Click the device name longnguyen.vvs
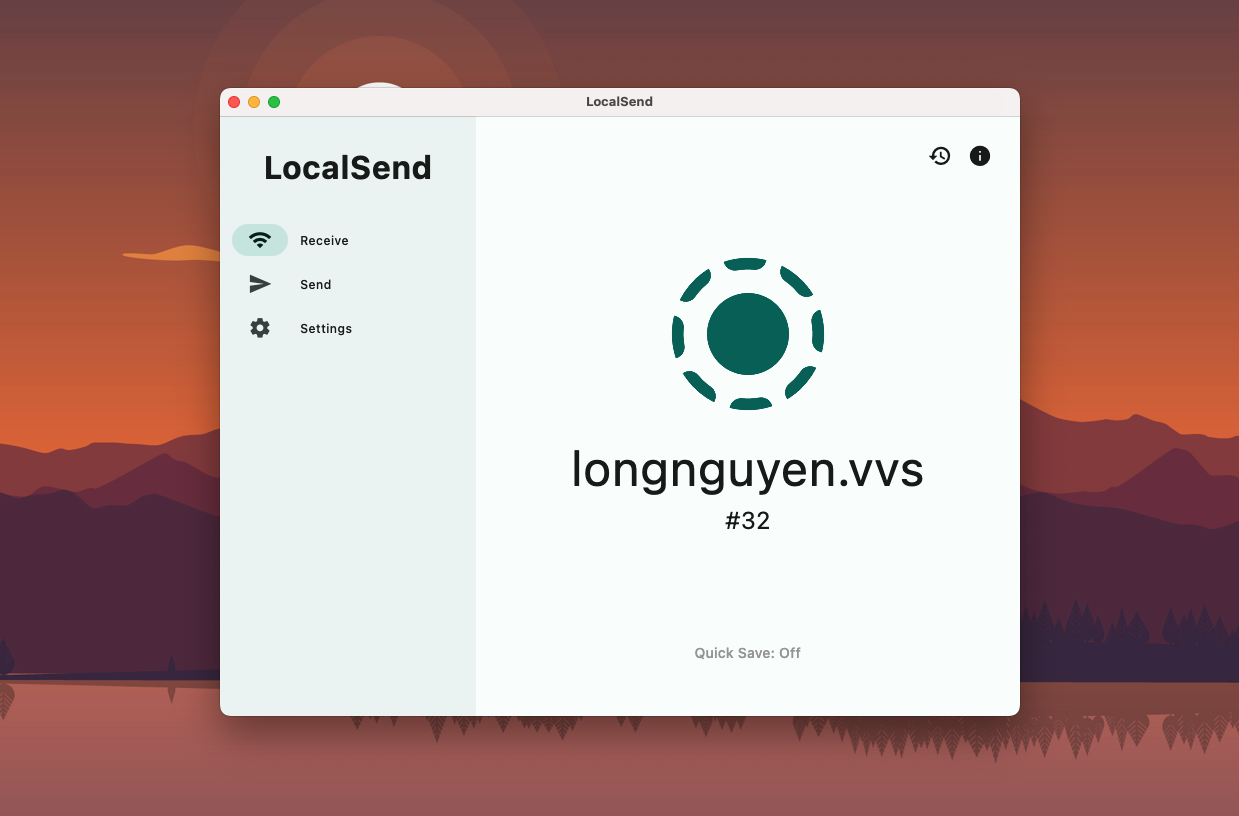This screenshot has width=1239, height=816. (x=747, y=469)
